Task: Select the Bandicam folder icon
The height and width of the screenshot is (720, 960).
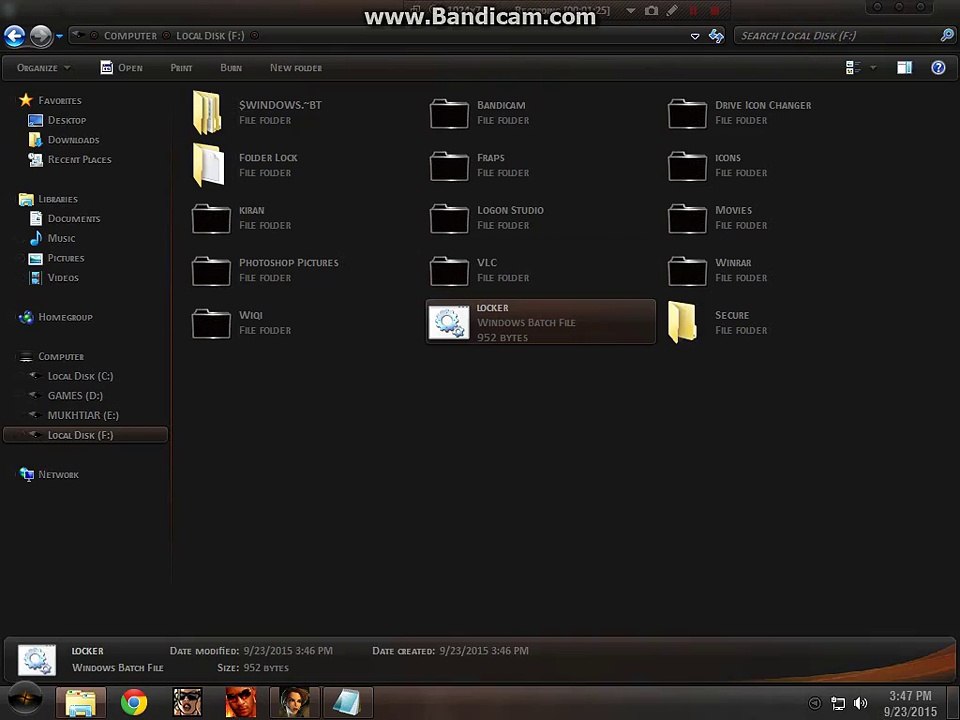Action: 449,113
